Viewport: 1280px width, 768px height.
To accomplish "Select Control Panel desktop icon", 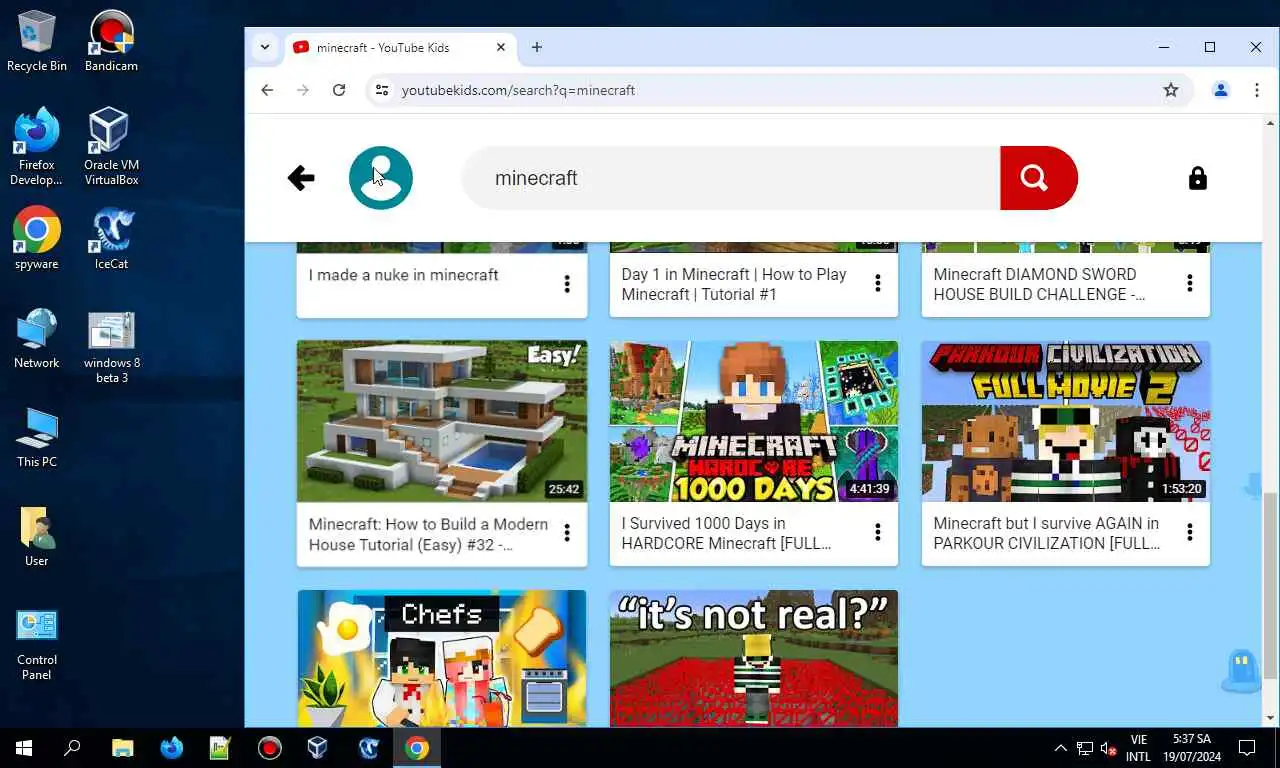I will click(37, 643).
